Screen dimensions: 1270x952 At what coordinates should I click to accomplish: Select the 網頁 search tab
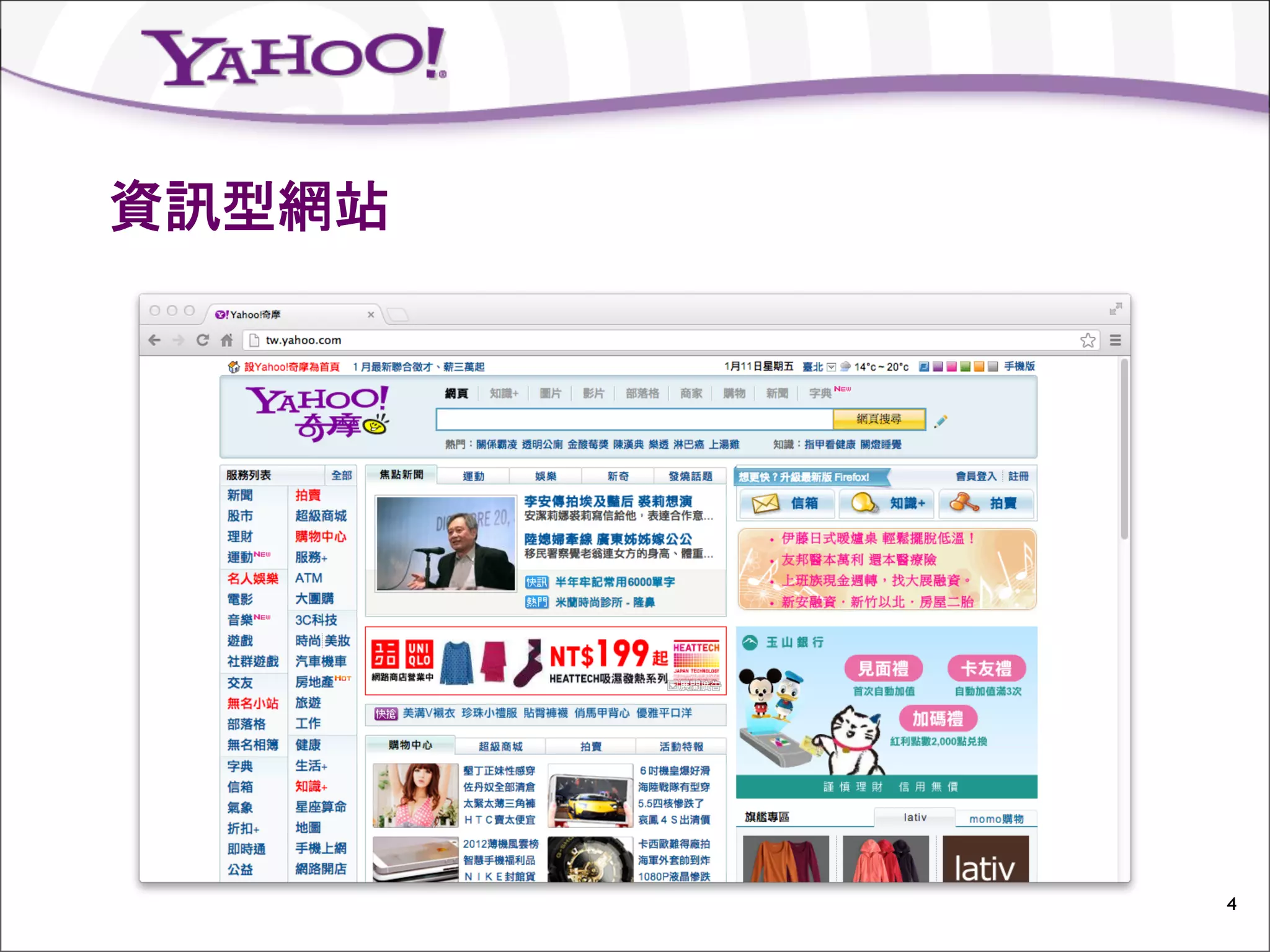point(456,393)
